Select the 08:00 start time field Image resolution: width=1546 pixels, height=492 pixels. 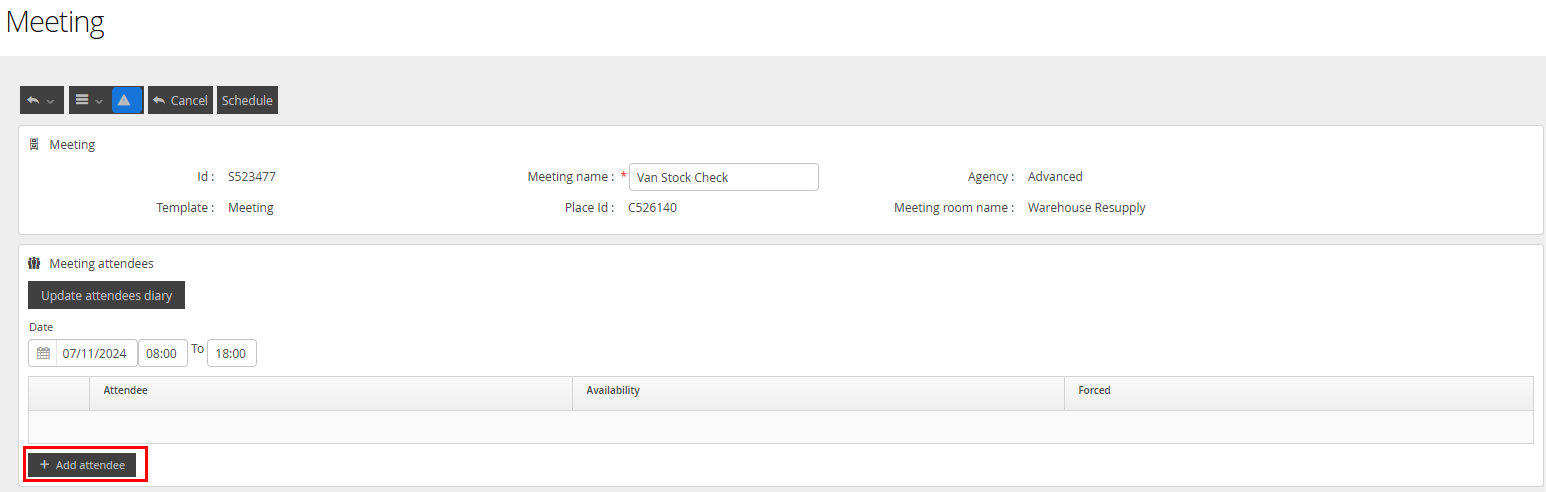pos(162,353)
